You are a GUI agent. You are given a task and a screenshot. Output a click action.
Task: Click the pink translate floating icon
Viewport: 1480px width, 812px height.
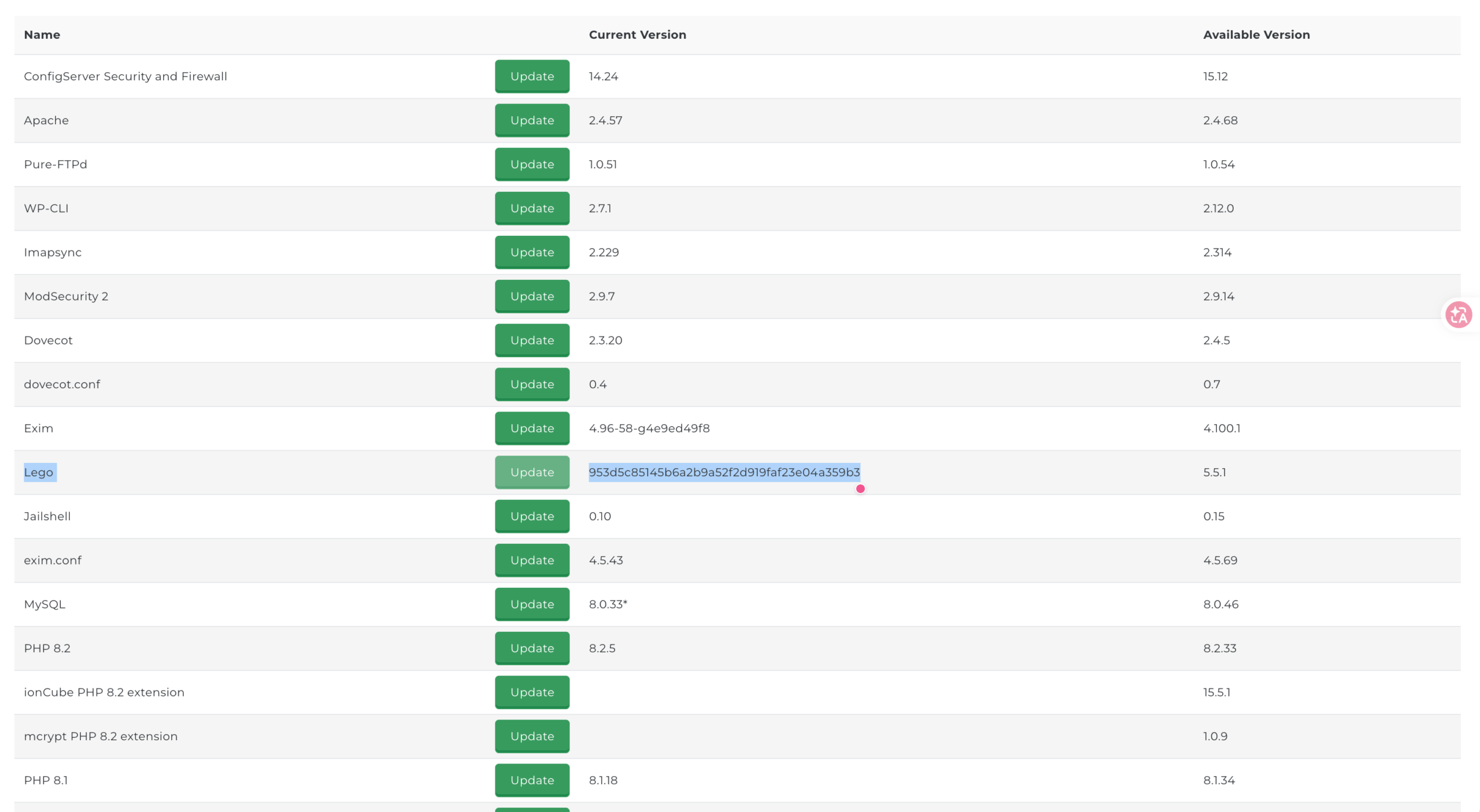(1459, 315)
